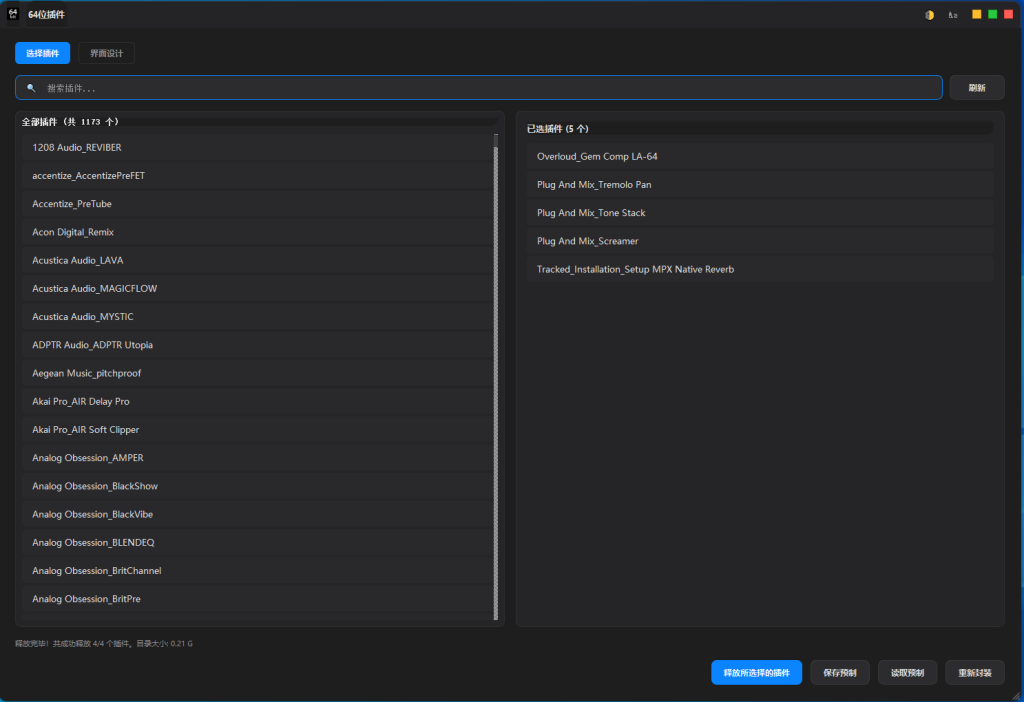The height and width of the screenshot is (702, 1024).
Task: Select Akai Pro_AIR Soft Clipper plugin
Action: [x=258, y=429]
